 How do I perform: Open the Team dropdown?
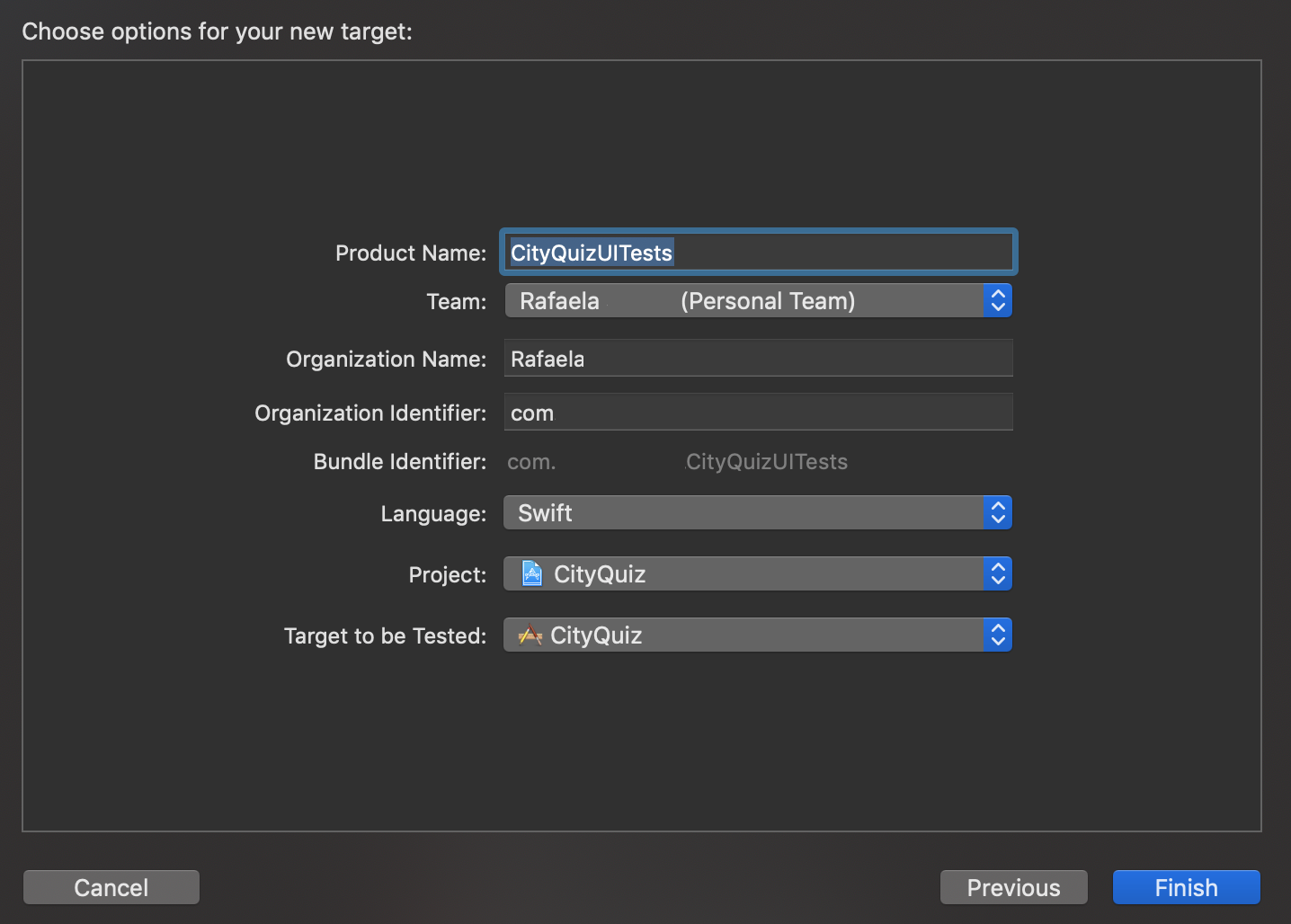[x=758, y=300]
